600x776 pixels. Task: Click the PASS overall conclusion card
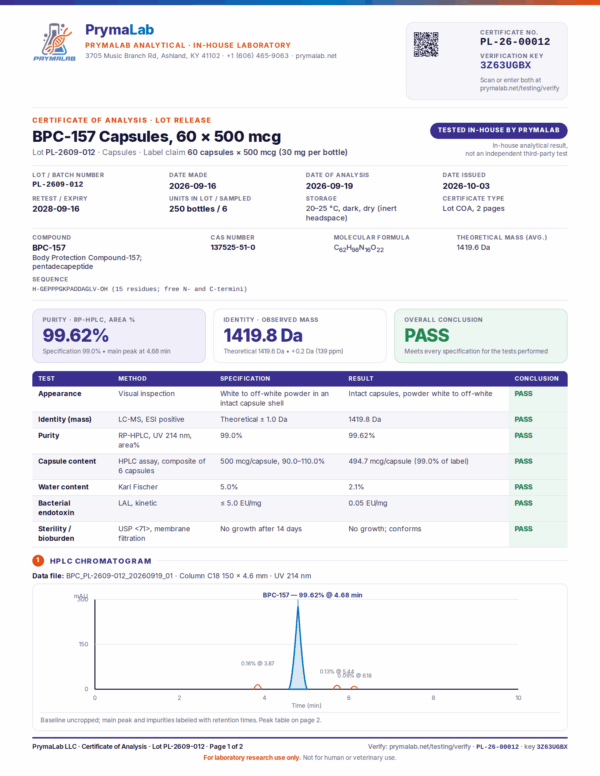[481, 336]
